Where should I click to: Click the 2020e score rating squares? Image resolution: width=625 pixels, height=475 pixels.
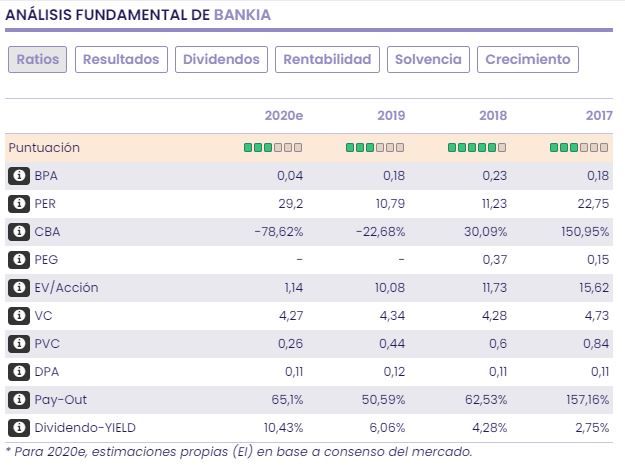click(273, 148)
